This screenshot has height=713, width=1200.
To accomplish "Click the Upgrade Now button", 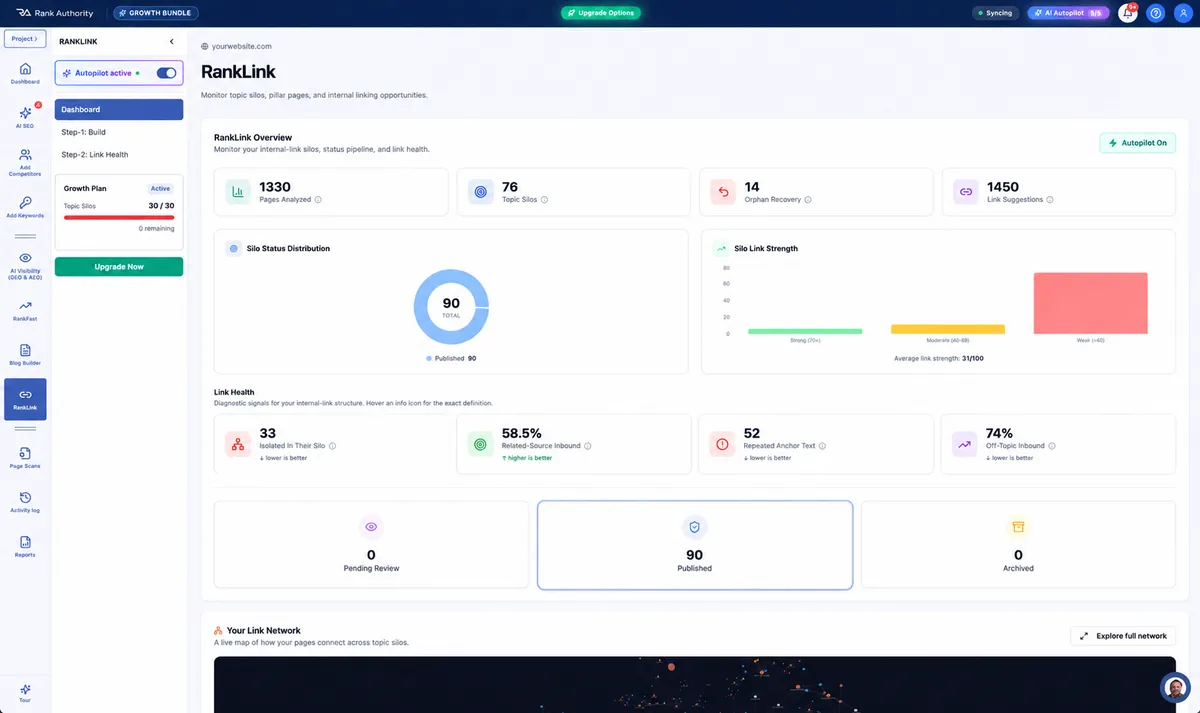I will coord(119,267).
